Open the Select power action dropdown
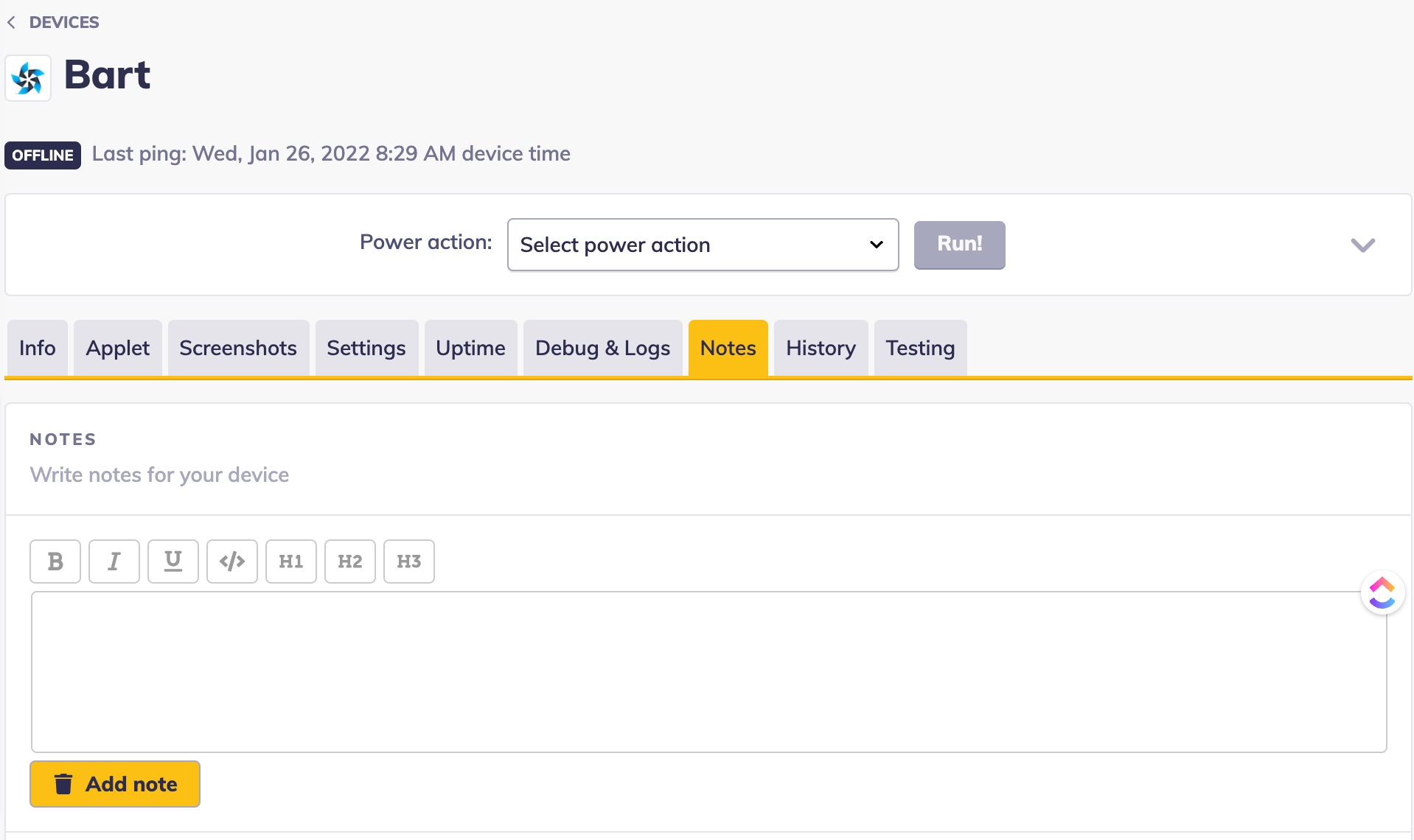 (703, 245)
